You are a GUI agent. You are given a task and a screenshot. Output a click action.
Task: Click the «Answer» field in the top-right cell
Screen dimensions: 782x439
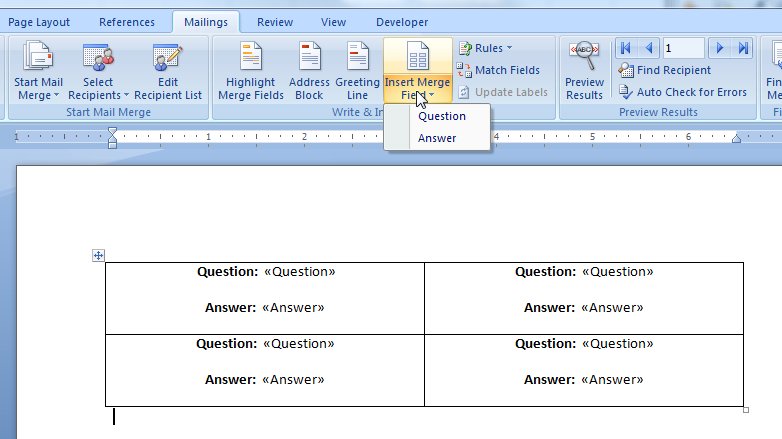click(612, 308)
